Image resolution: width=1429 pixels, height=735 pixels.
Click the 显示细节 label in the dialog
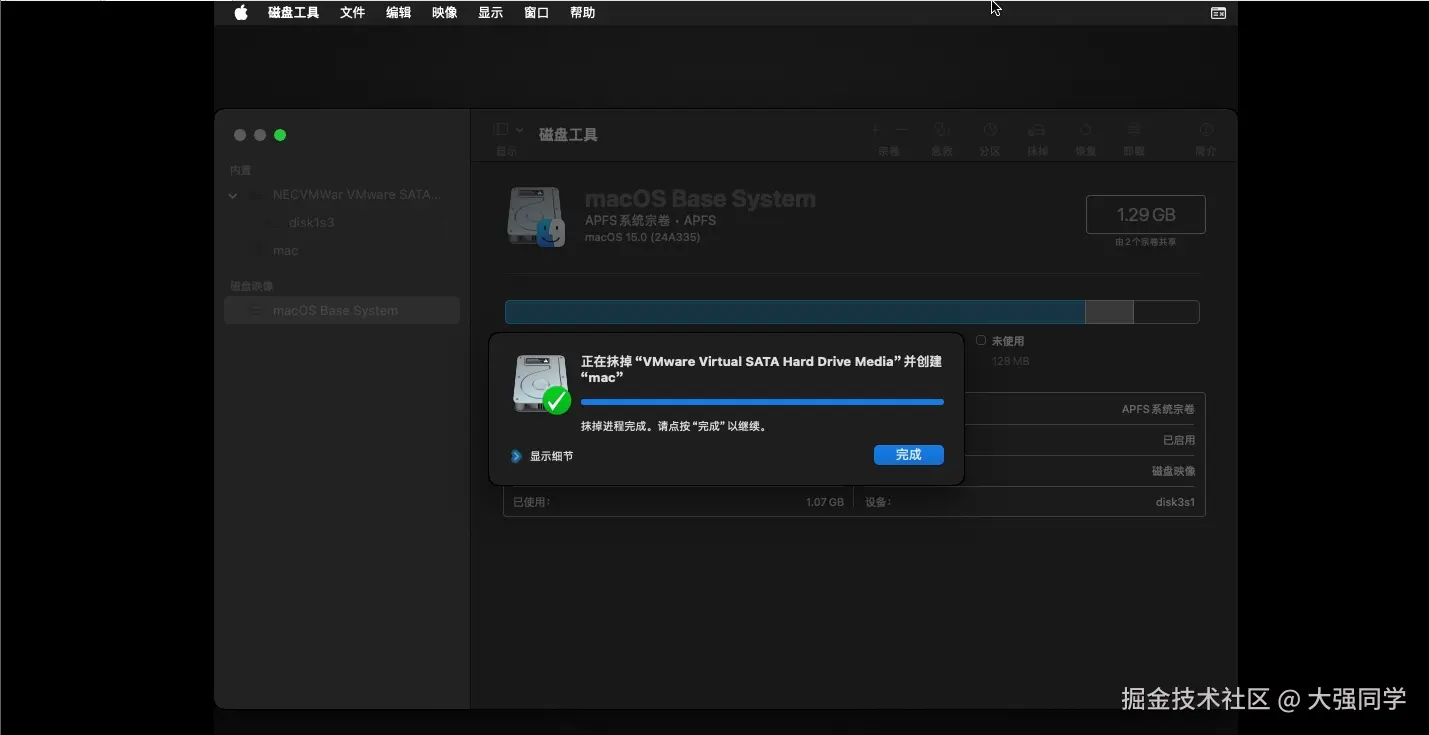(x=551, y=456)
